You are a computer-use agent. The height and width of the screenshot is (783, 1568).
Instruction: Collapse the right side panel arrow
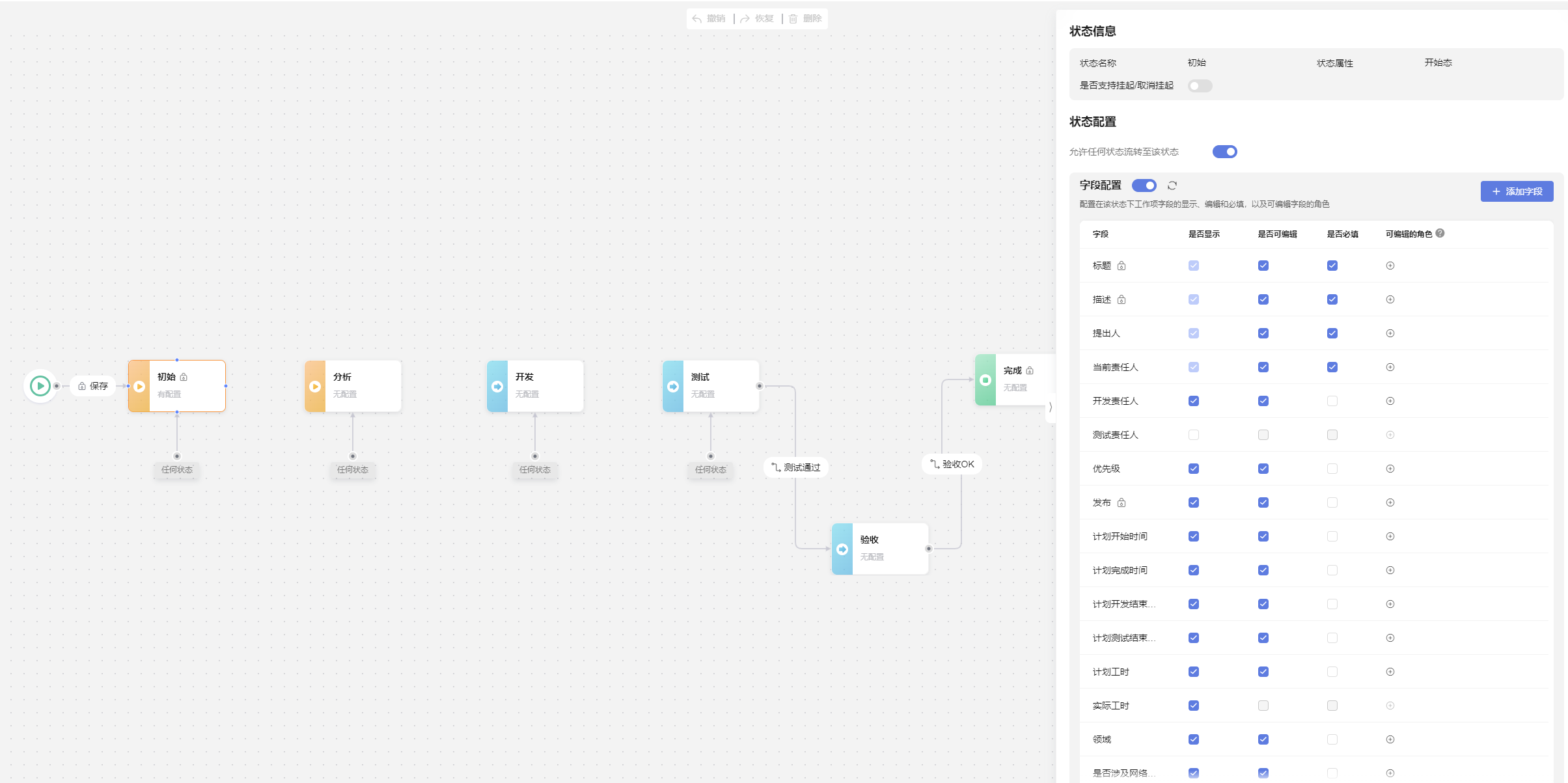1050,407
